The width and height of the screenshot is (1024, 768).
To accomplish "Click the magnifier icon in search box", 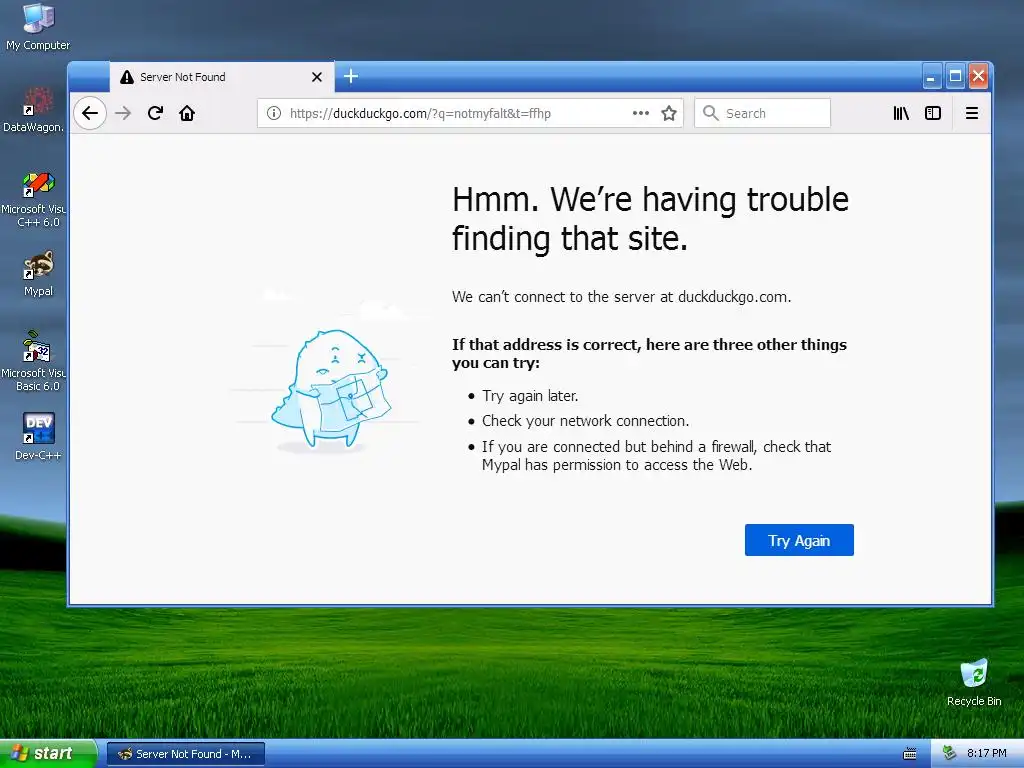I will click(711, 113).
